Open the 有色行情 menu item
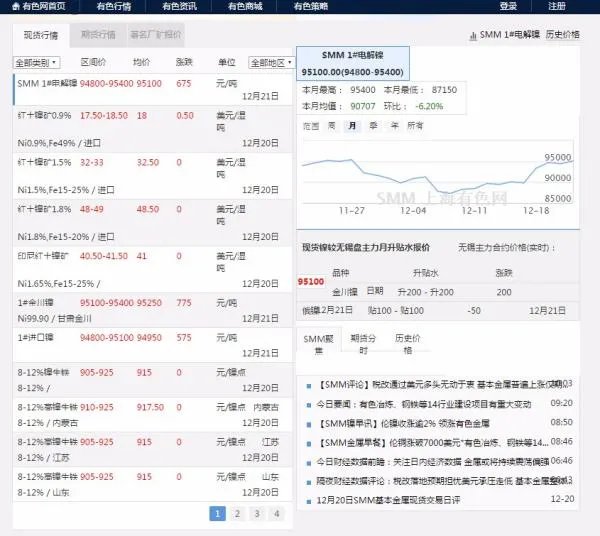 click(114, 6)
